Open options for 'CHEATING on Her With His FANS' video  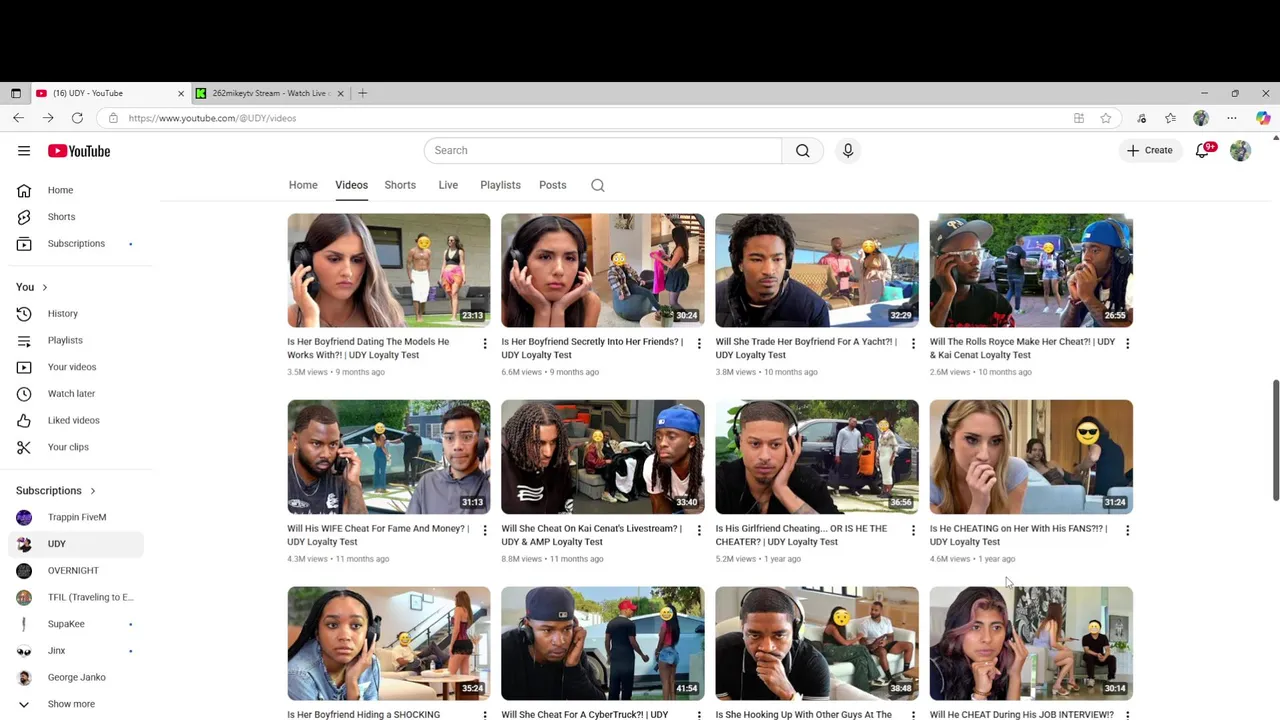tap(1127, 530)
